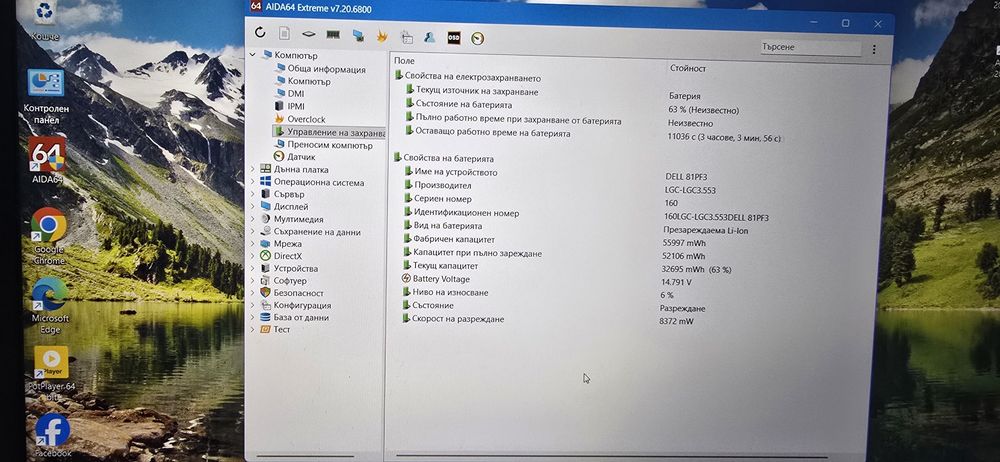Select the Производител row
Screen dimensions: 1000x462
(x=443, y=186)
